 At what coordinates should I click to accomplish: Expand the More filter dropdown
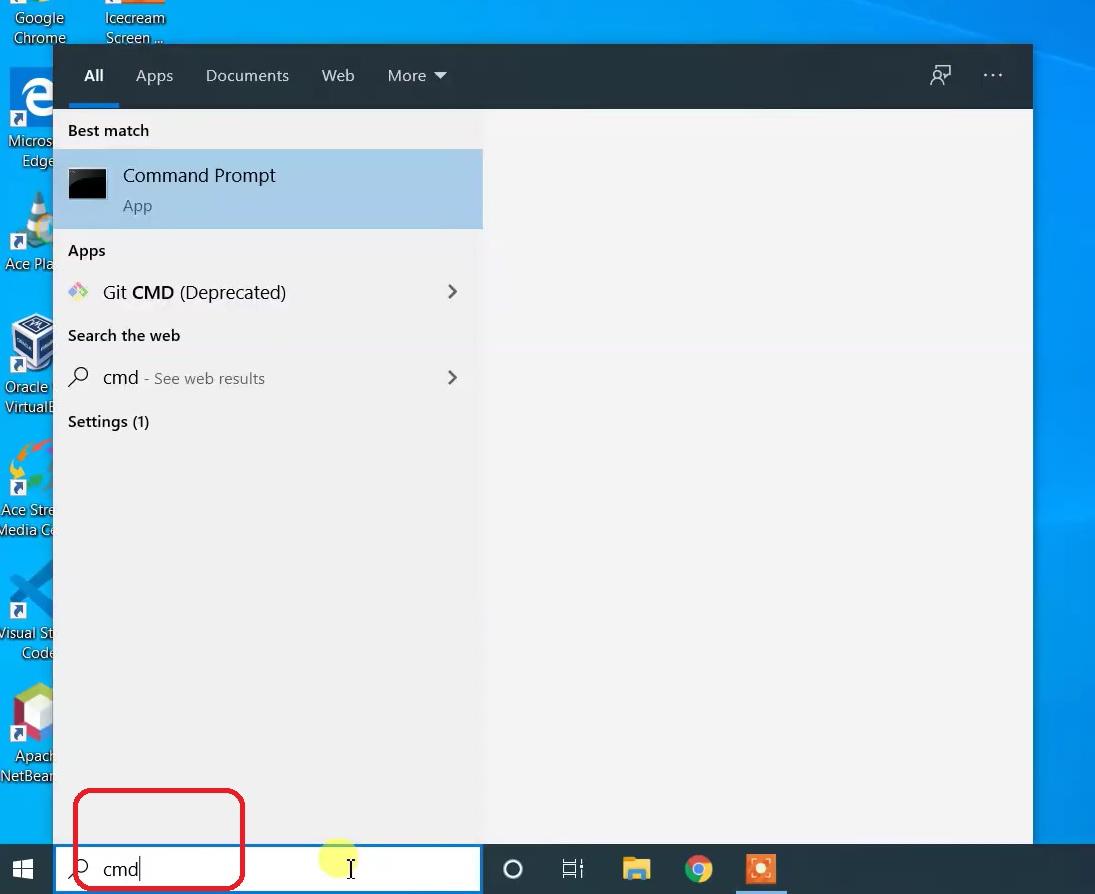(x=417, y=75)
